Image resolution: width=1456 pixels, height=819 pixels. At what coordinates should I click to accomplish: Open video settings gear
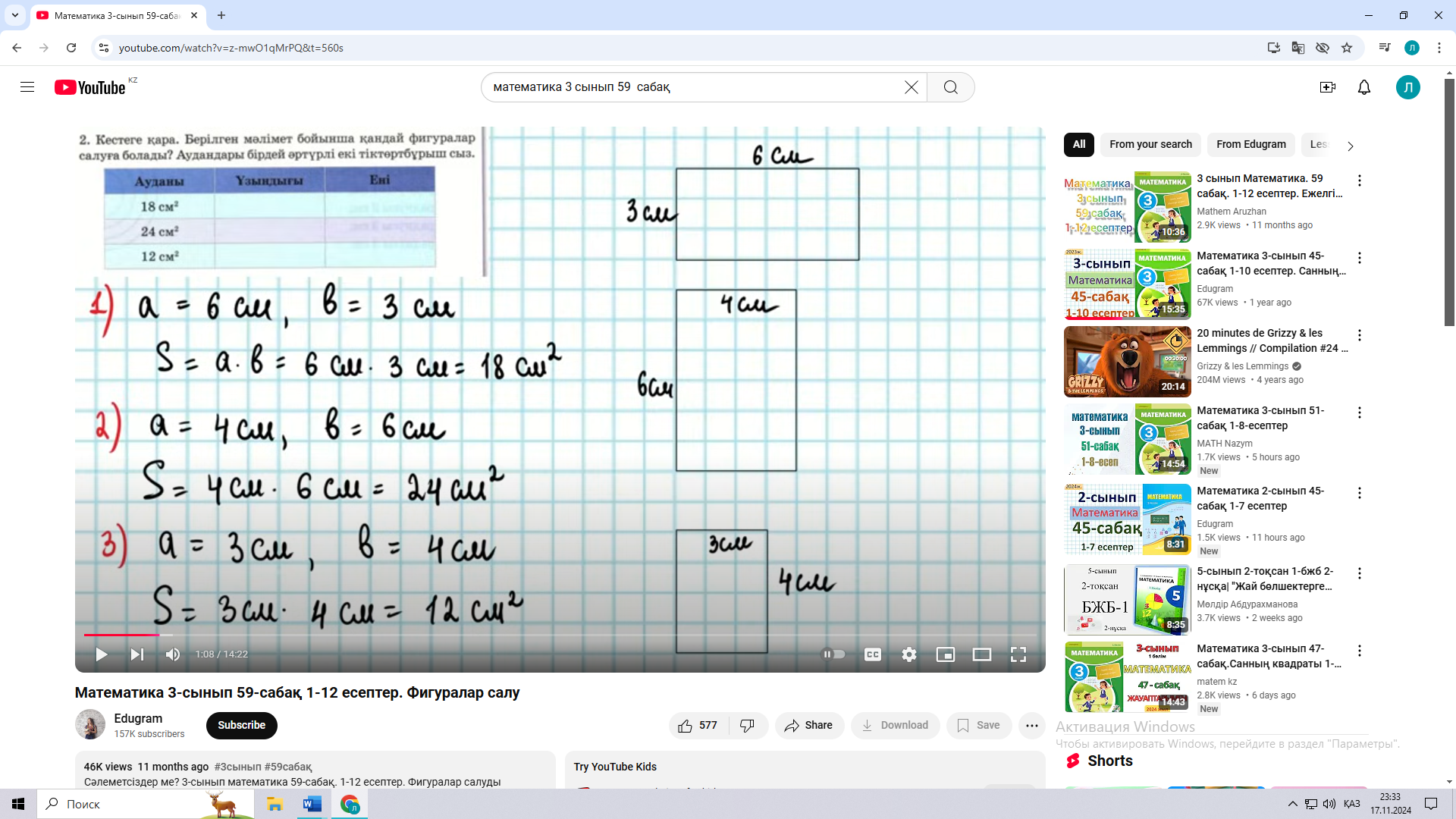coord(908,654)
